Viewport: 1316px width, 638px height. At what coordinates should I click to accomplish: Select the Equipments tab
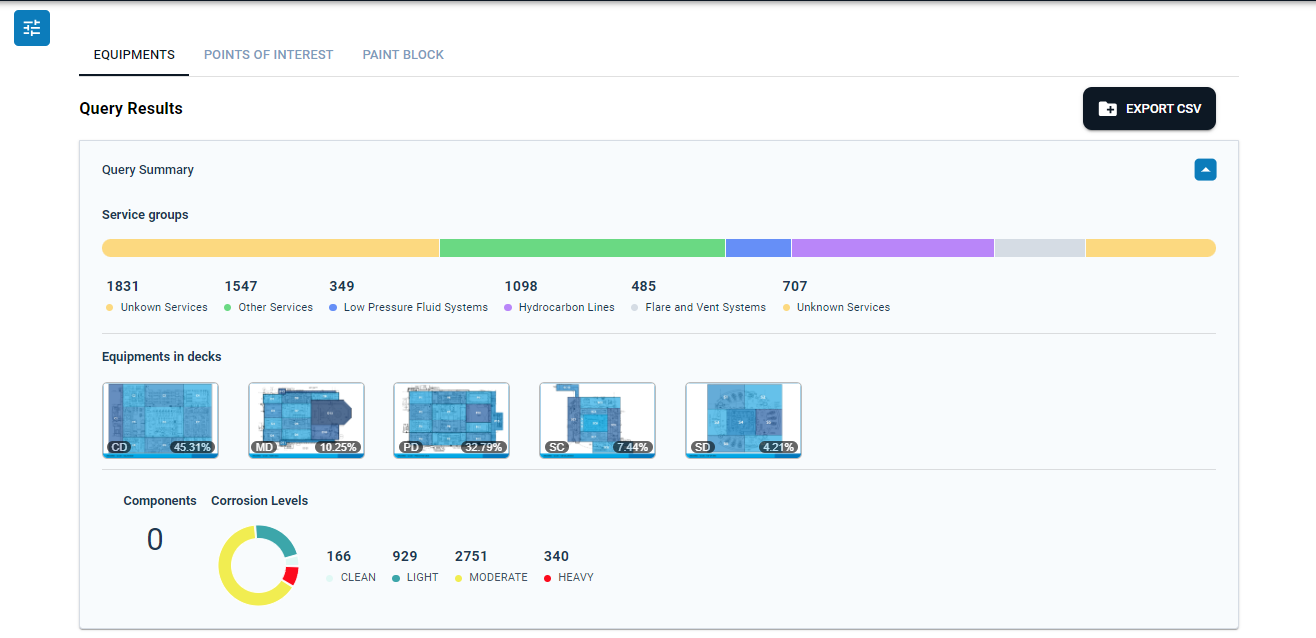coord(134,55)
